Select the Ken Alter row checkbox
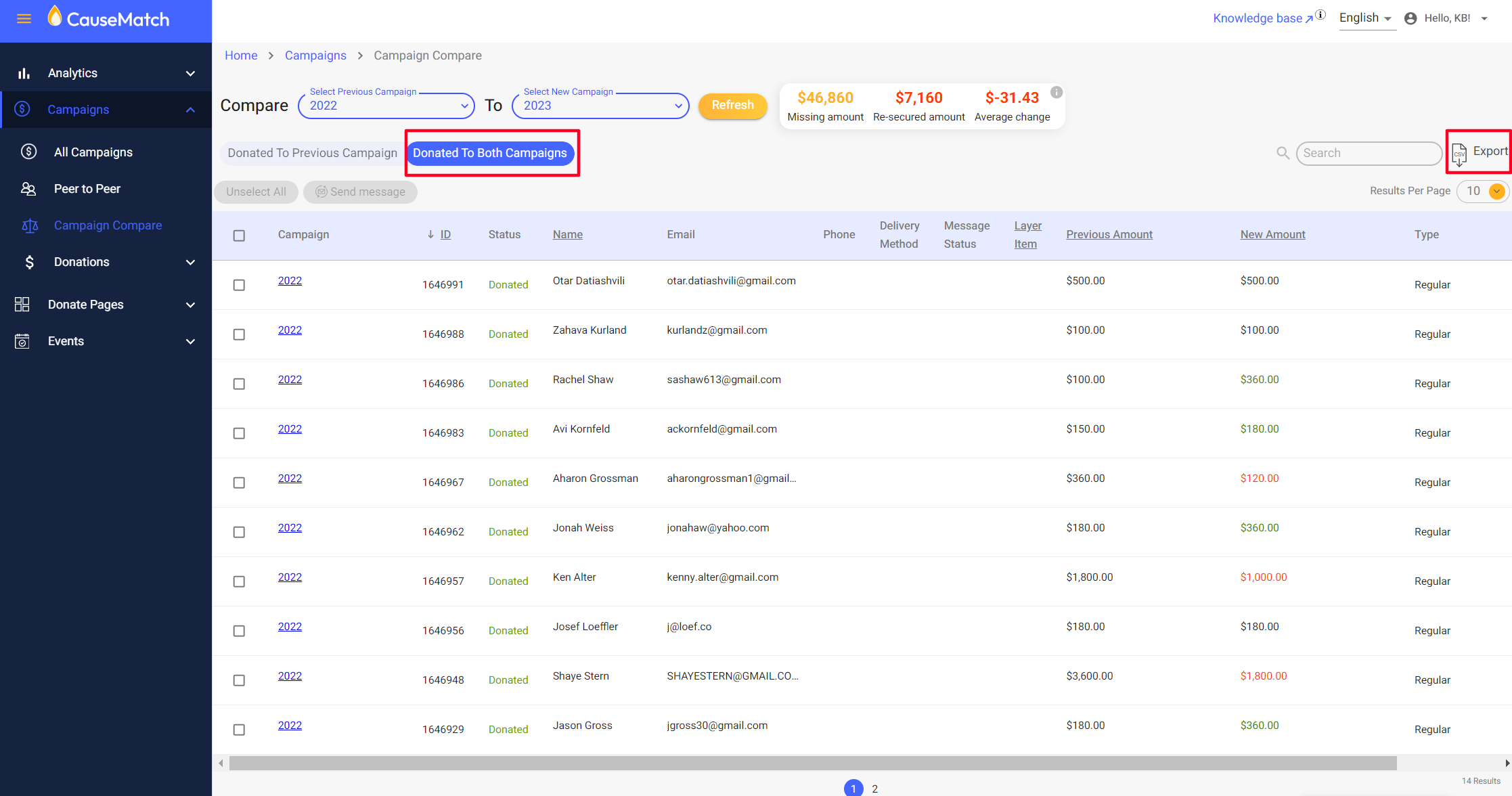The image size is (1512, 796). point(239,581)
